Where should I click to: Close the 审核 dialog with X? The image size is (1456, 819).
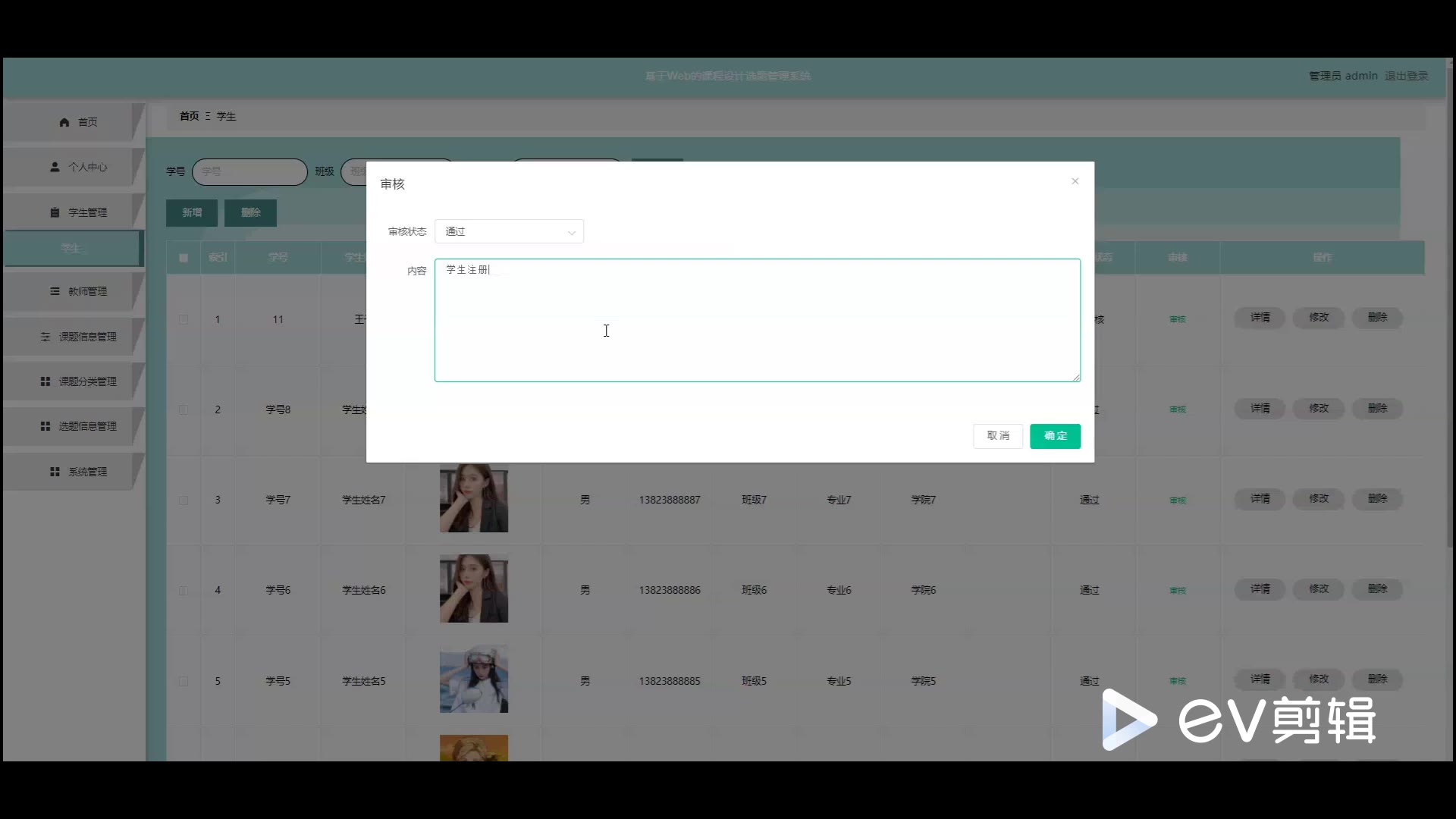1075,181
